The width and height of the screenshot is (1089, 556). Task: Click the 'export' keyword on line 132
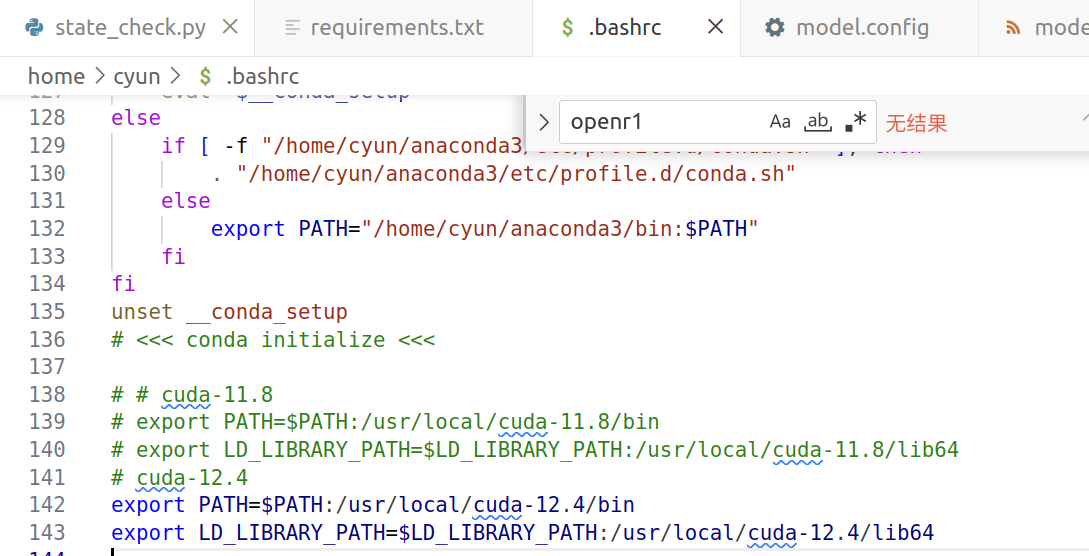click(248, 228)
